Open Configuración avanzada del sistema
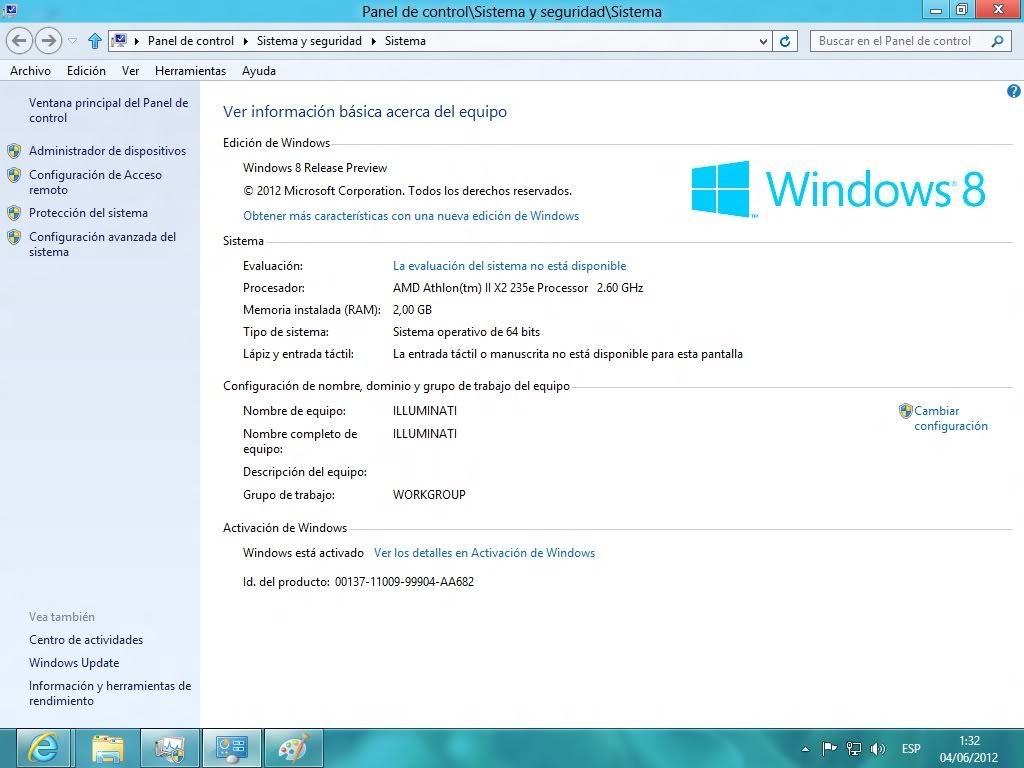Image resolution: width=1024 pixels, height=768 pixels. click(103, 244)
